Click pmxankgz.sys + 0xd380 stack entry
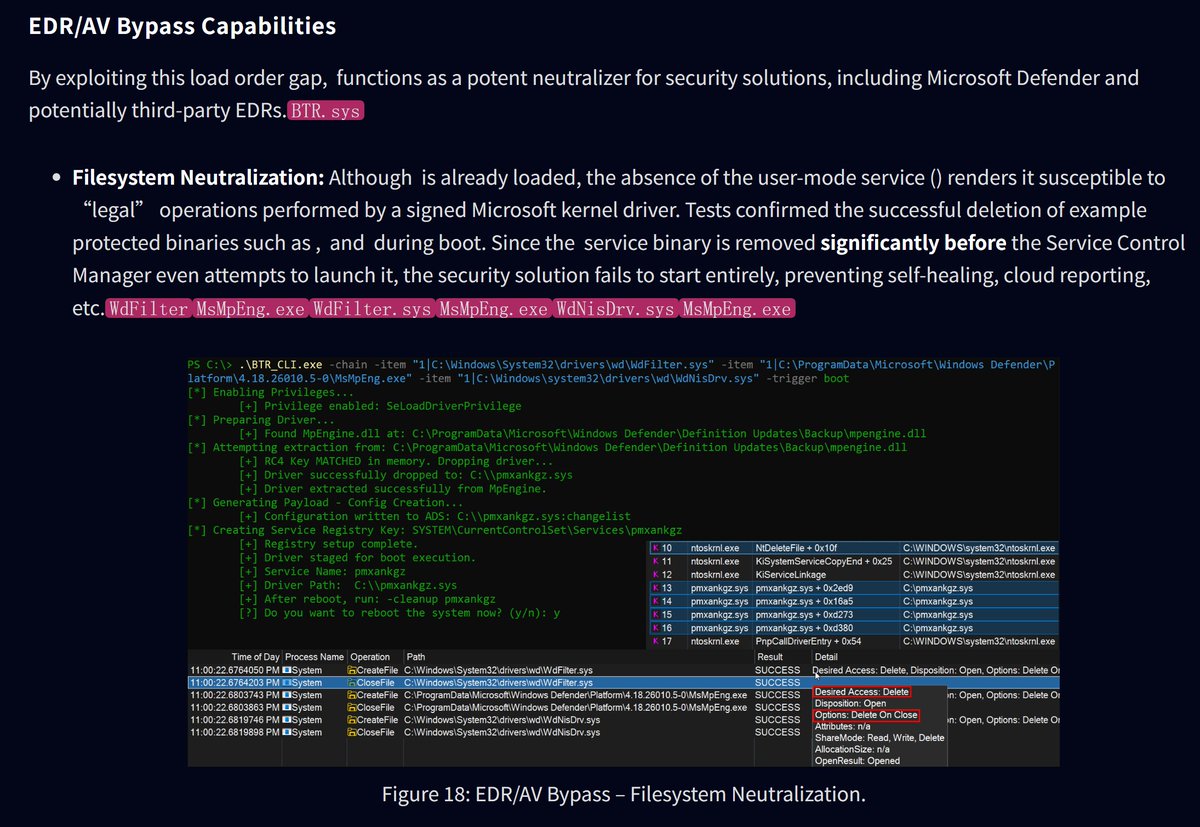Image resolution: width=1200 pixels, height=827 pixels. 803,628
